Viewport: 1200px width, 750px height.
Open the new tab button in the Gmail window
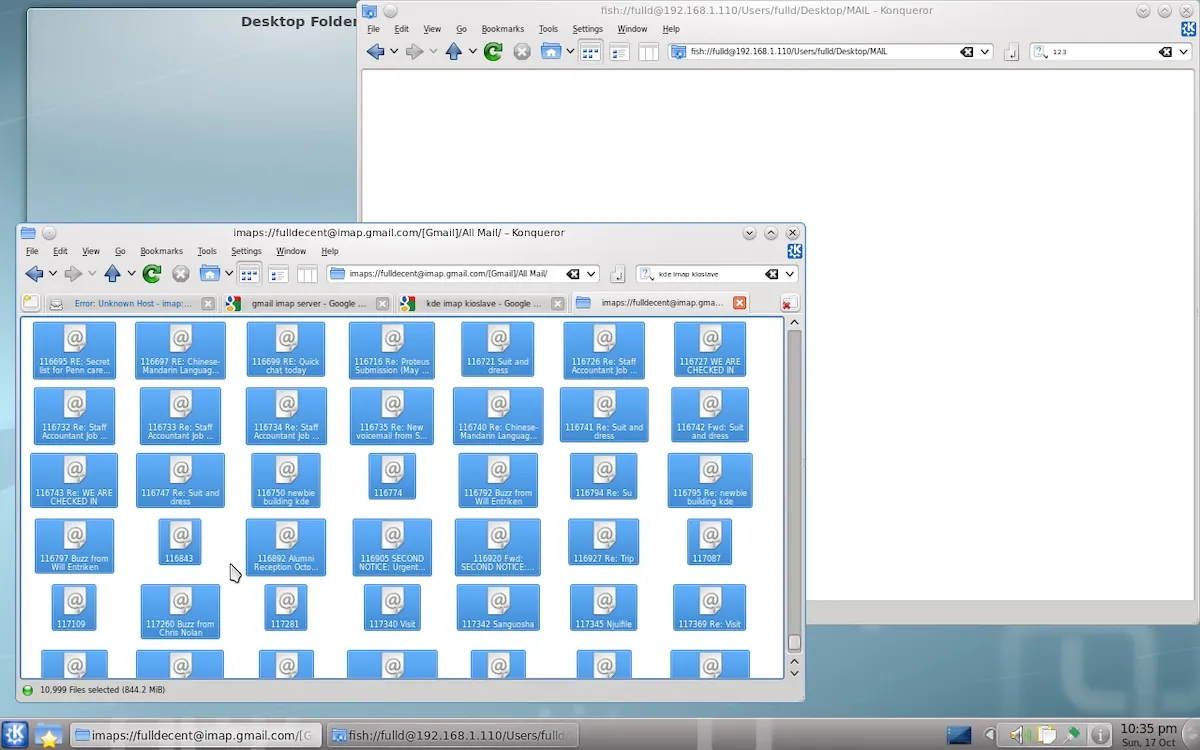(x=31, y=303)
